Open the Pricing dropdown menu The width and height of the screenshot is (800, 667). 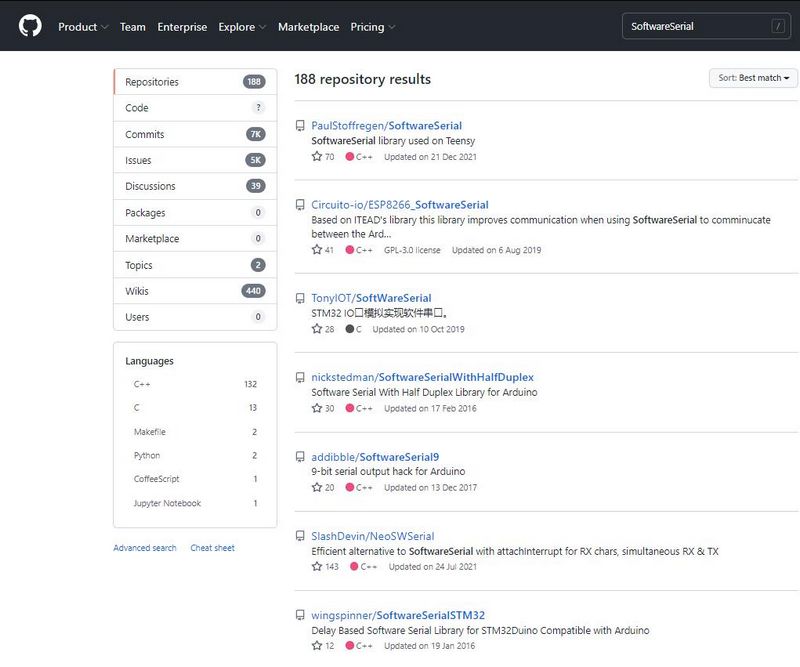[x=372, y=27]
